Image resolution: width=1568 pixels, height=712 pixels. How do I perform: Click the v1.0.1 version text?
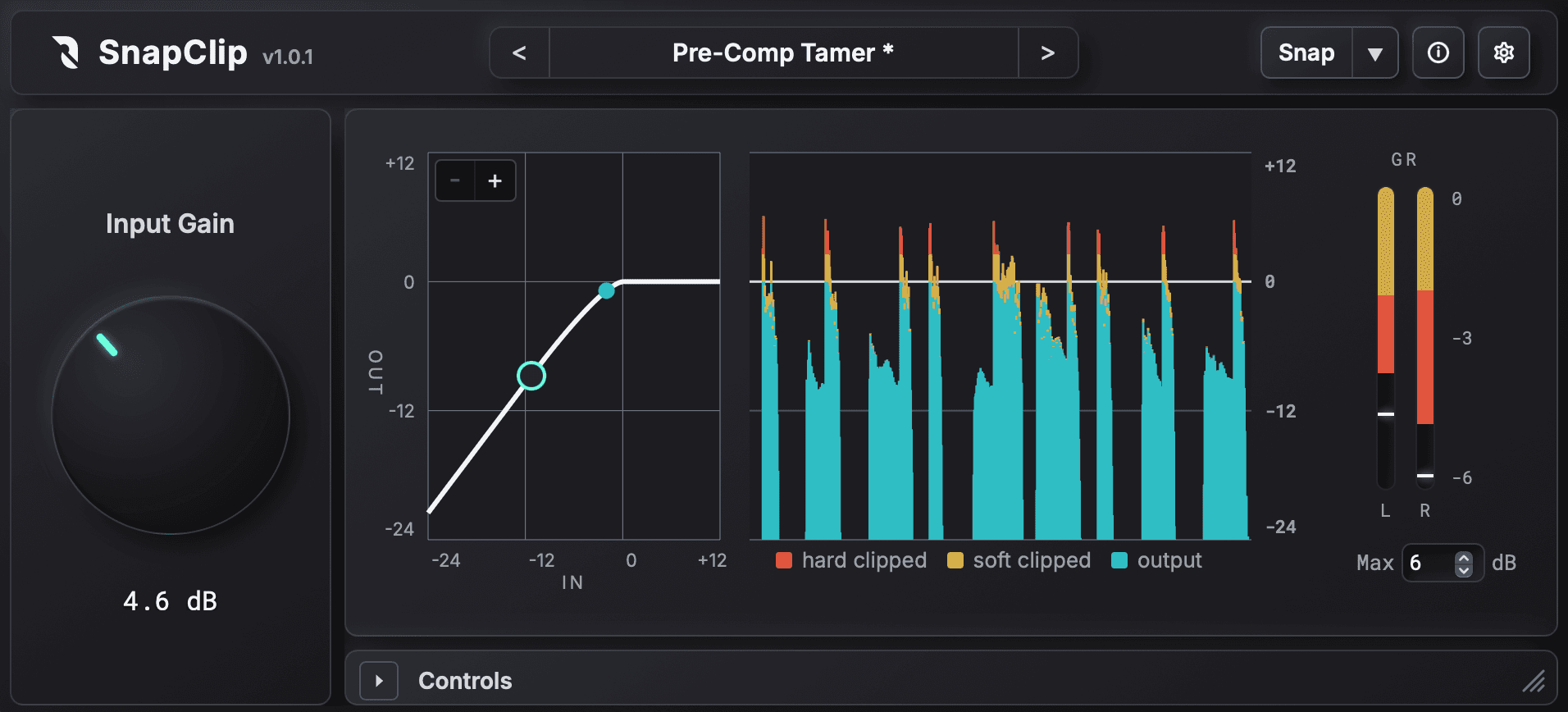288,57
